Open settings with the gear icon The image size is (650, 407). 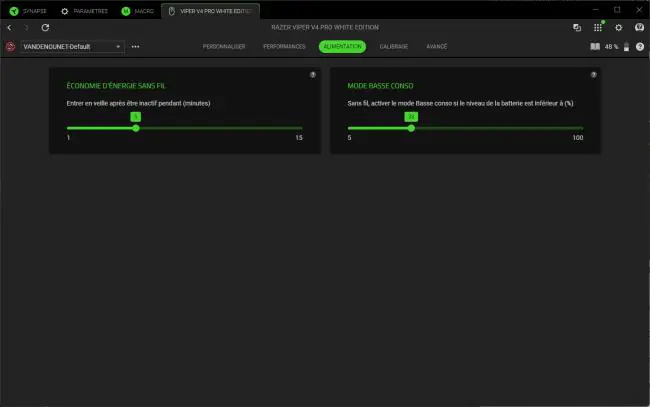pos(618,28)
